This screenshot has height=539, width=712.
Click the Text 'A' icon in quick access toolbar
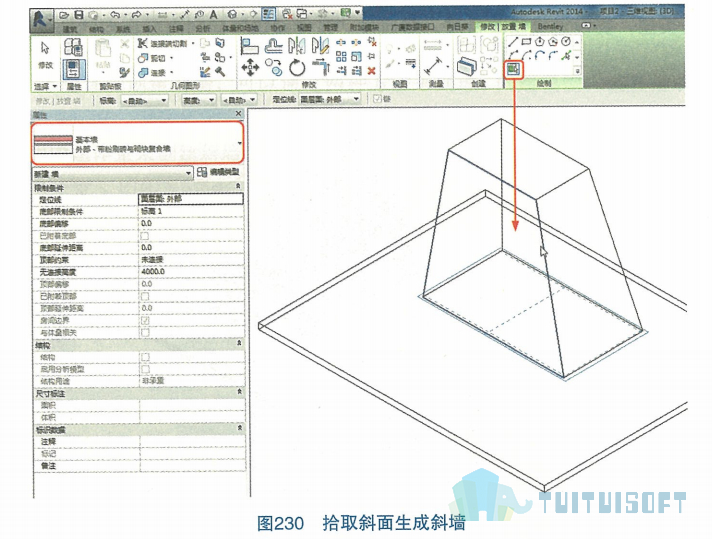[x=213, y=15]
